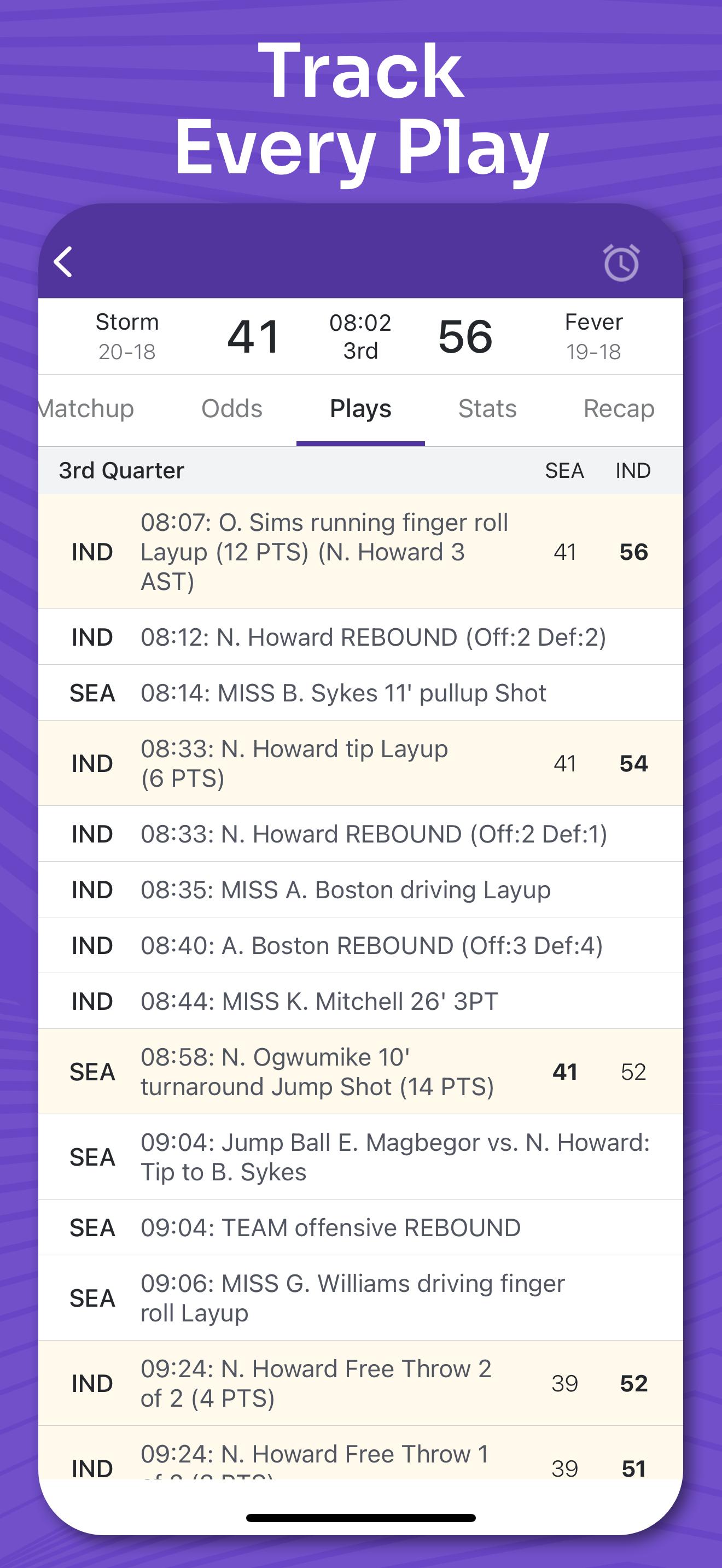
Task: Switch to the Matchup tab
Action: (86, 409)
